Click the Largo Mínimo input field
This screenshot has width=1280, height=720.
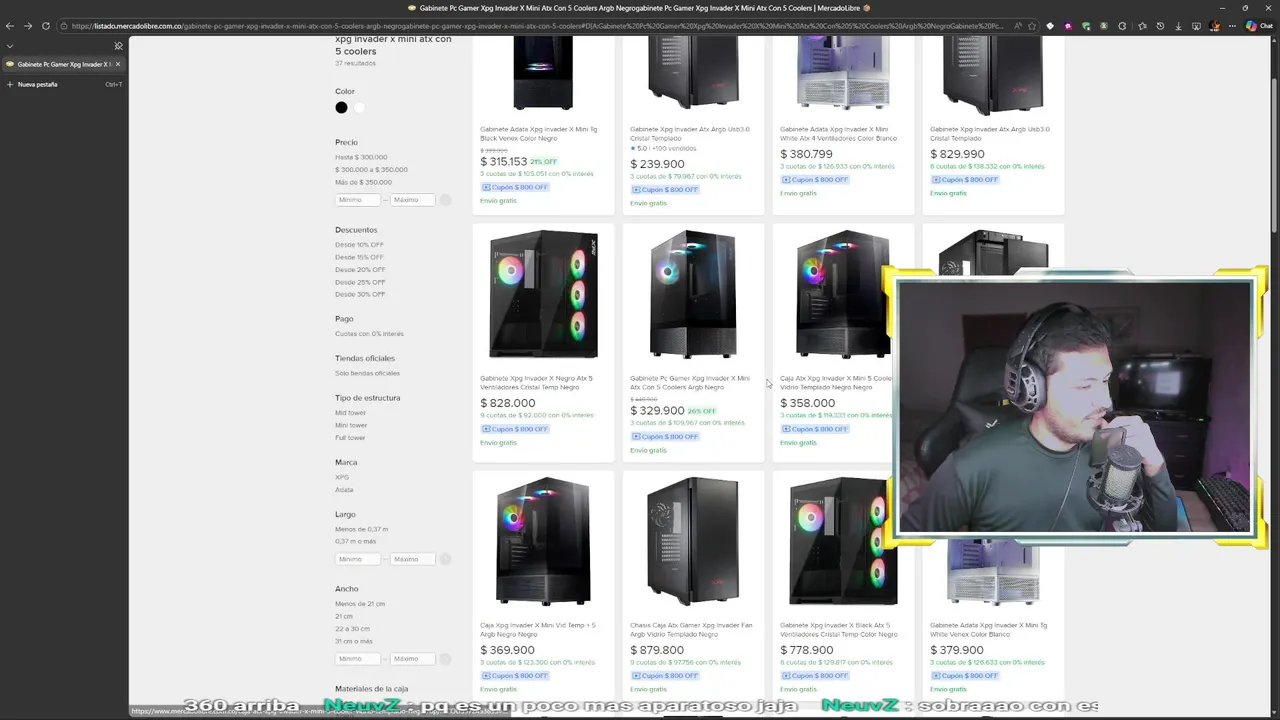[x=357, y=559]
